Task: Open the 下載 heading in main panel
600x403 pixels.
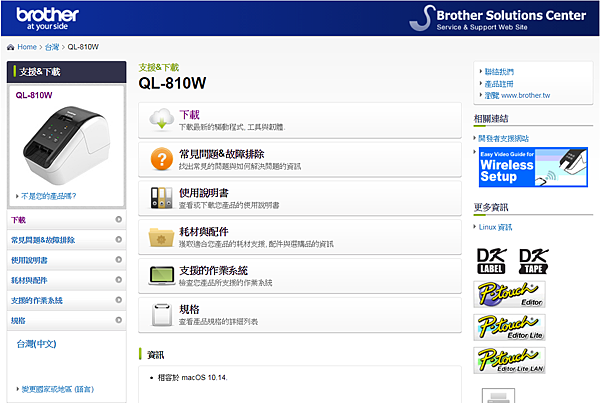Action: [189, 114]
